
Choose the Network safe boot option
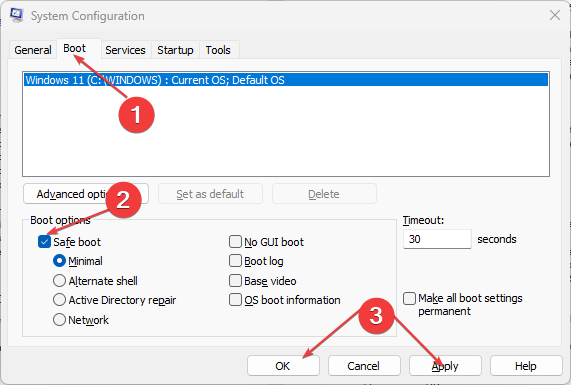point(59,320)
